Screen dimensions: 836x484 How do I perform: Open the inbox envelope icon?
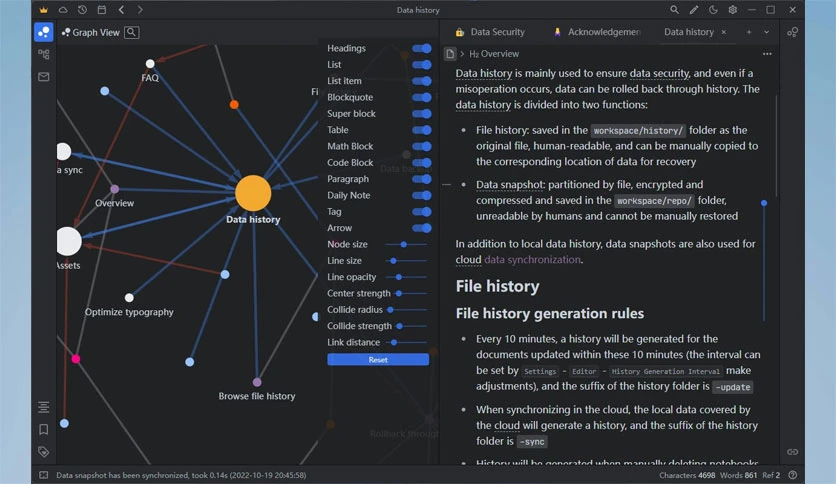[44, 77]
